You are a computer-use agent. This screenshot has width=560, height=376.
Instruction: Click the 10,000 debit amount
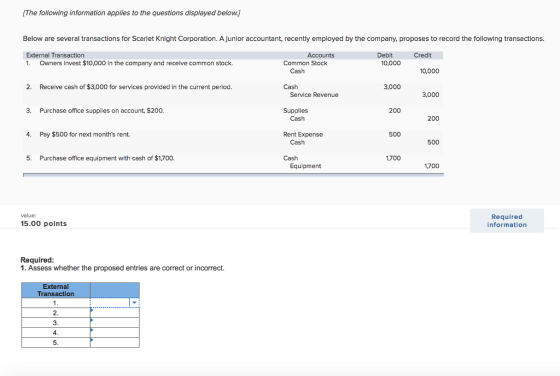point(391,63)
